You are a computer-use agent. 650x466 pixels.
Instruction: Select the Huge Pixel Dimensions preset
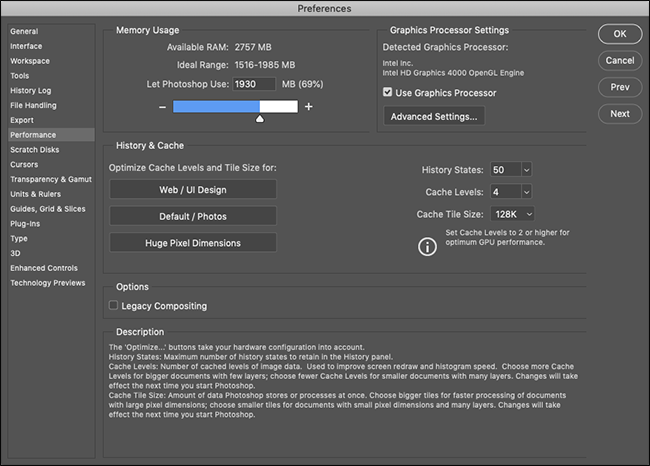[192, 242]
